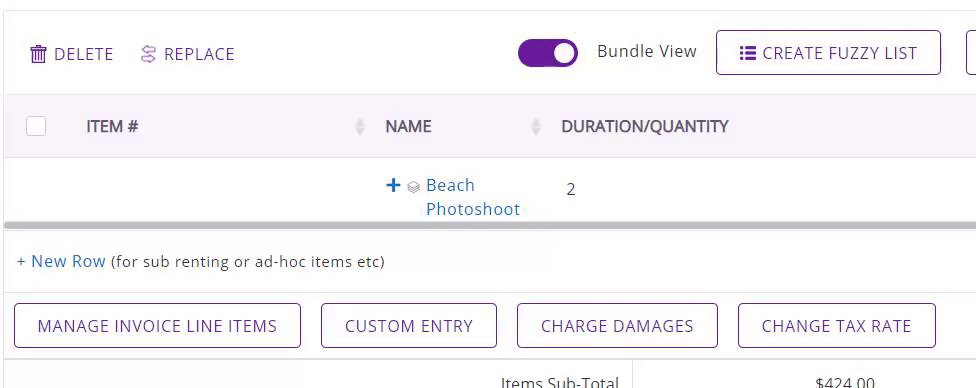Sort by Name using the sort arrows
The height and width of the screenshot is (388, 976).
click(535, 127)
